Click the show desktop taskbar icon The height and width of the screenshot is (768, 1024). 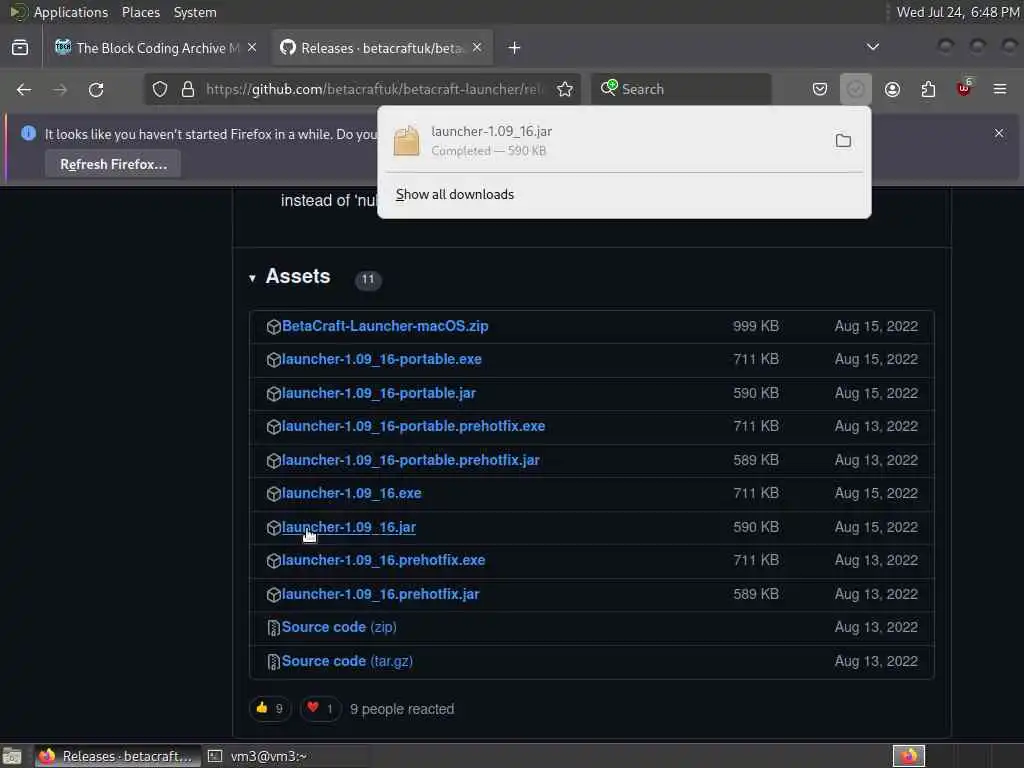click(x=12, y=756)
